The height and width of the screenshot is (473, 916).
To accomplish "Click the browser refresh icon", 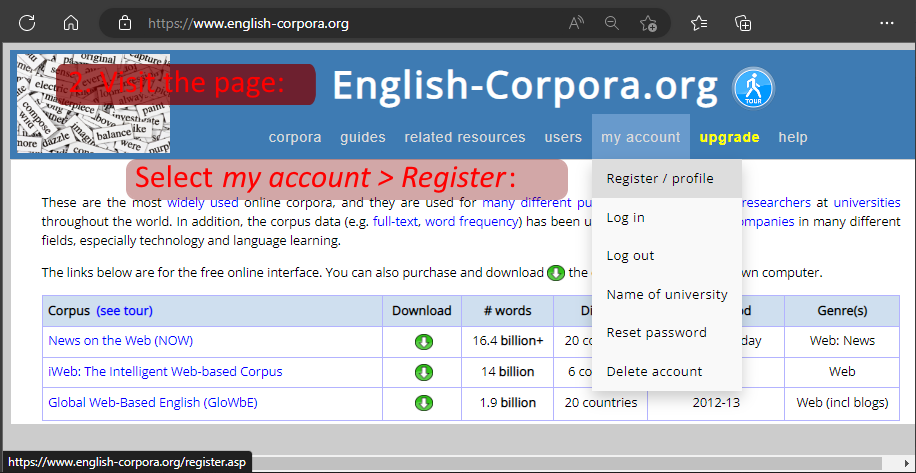I will (27, 23).
